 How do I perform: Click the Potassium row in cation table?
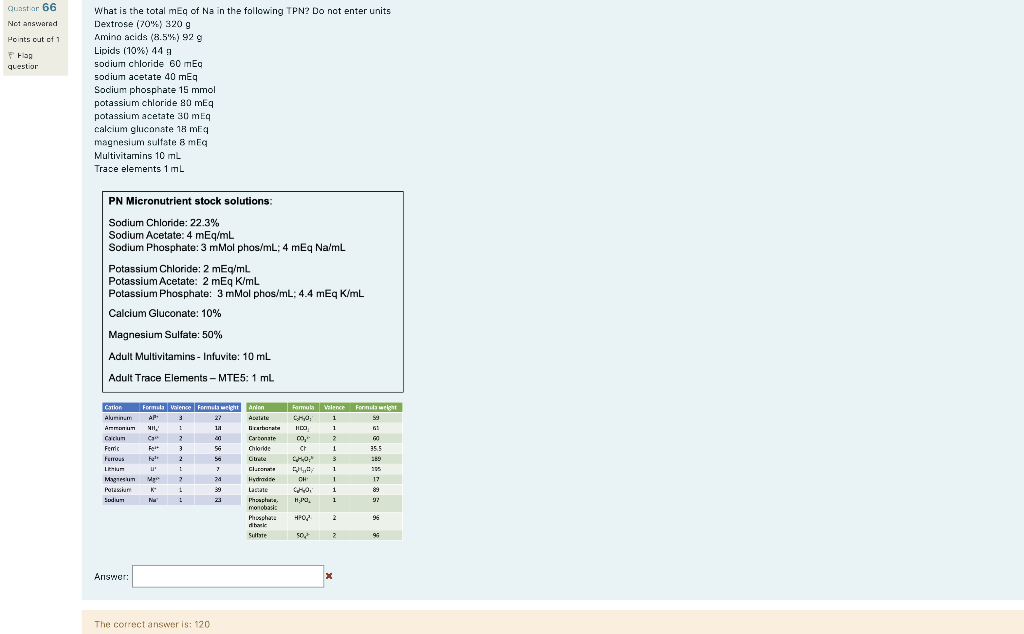(x=172, y=490)
